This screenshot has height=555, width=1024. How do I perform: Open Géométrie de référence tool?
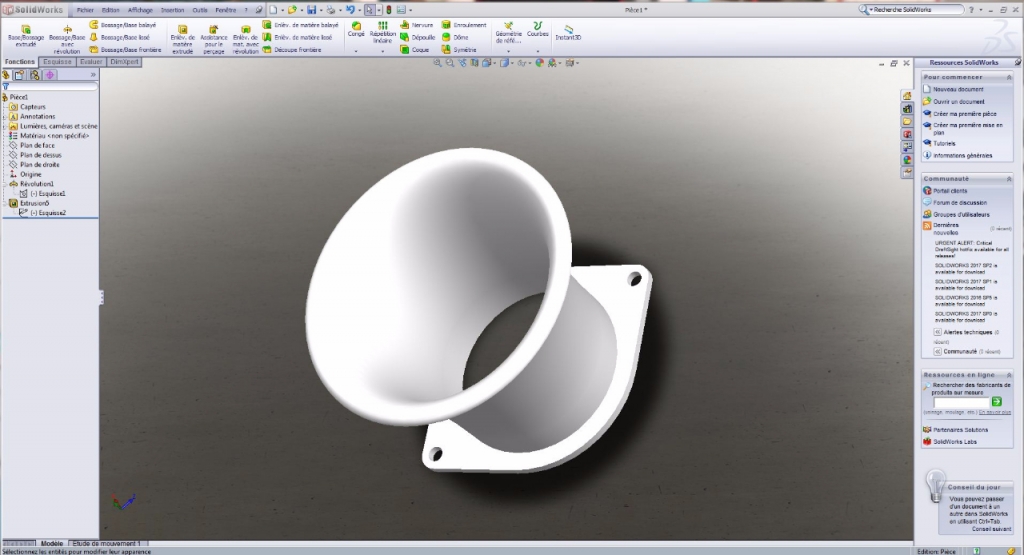[x=508, y=33]
